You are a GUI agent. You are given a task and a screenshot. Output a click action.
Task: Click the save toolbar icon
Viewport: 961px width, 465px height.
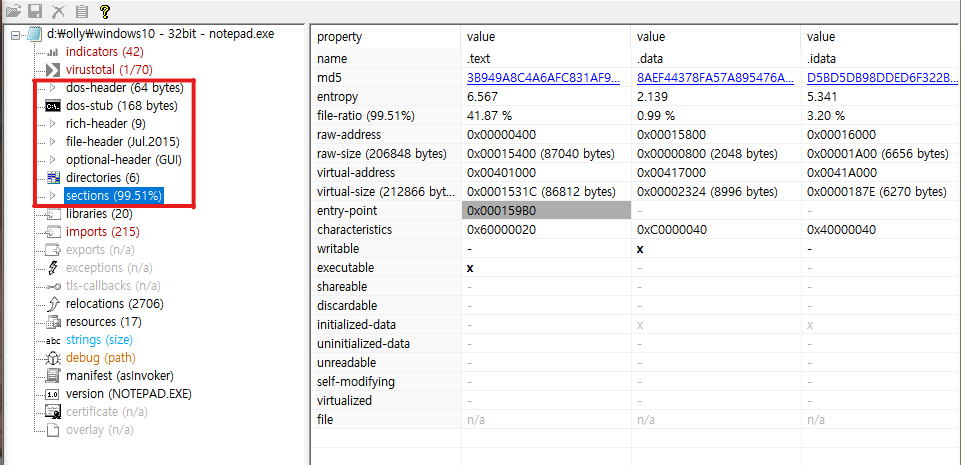pos(35,10)
